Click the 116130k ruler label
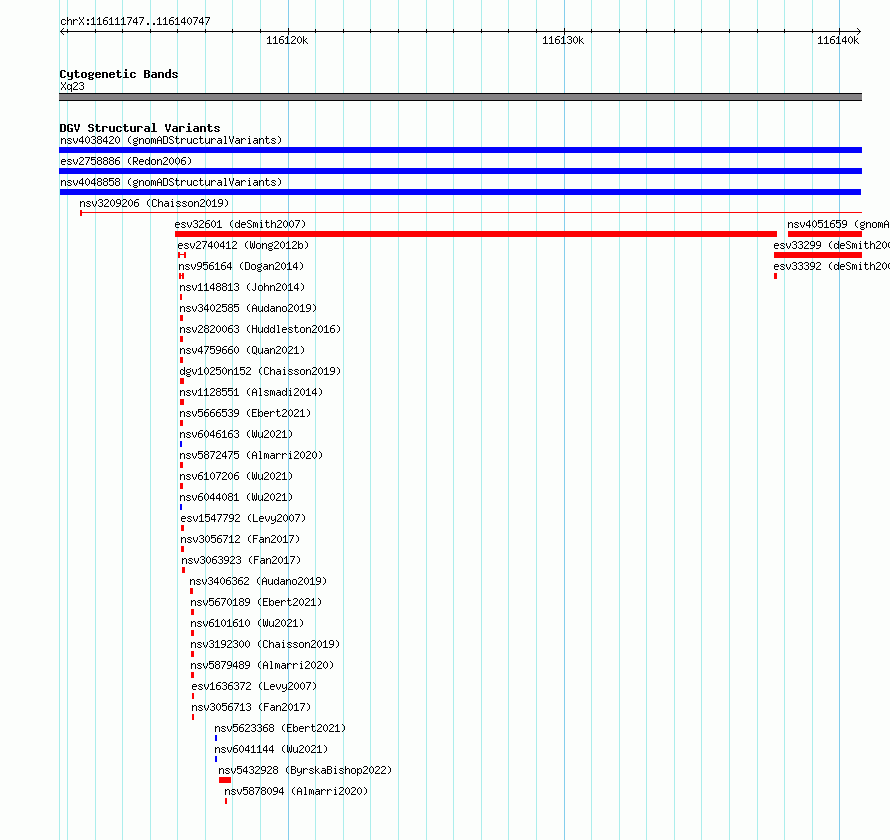 point(563,40)
